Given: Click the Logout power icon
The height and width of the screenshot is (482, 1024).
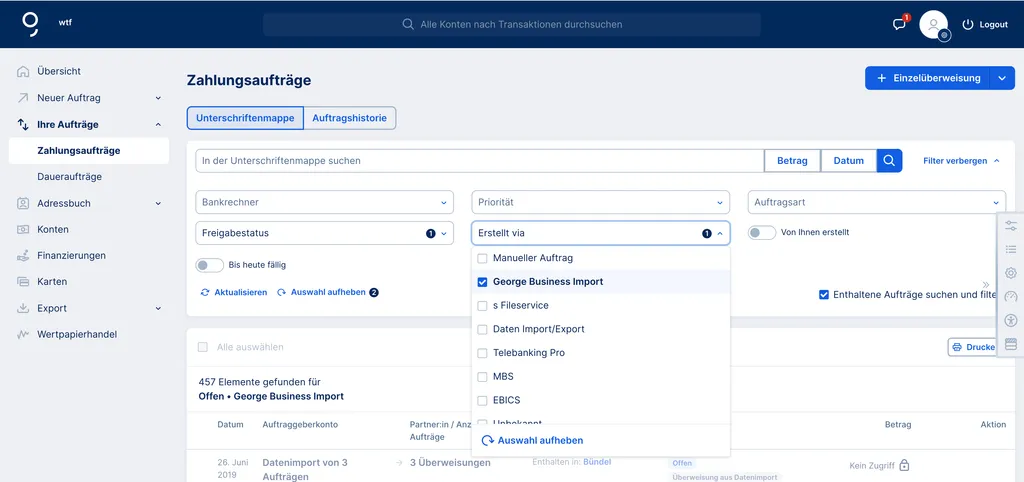Looking at the screenshot, I should pos(968,24).
